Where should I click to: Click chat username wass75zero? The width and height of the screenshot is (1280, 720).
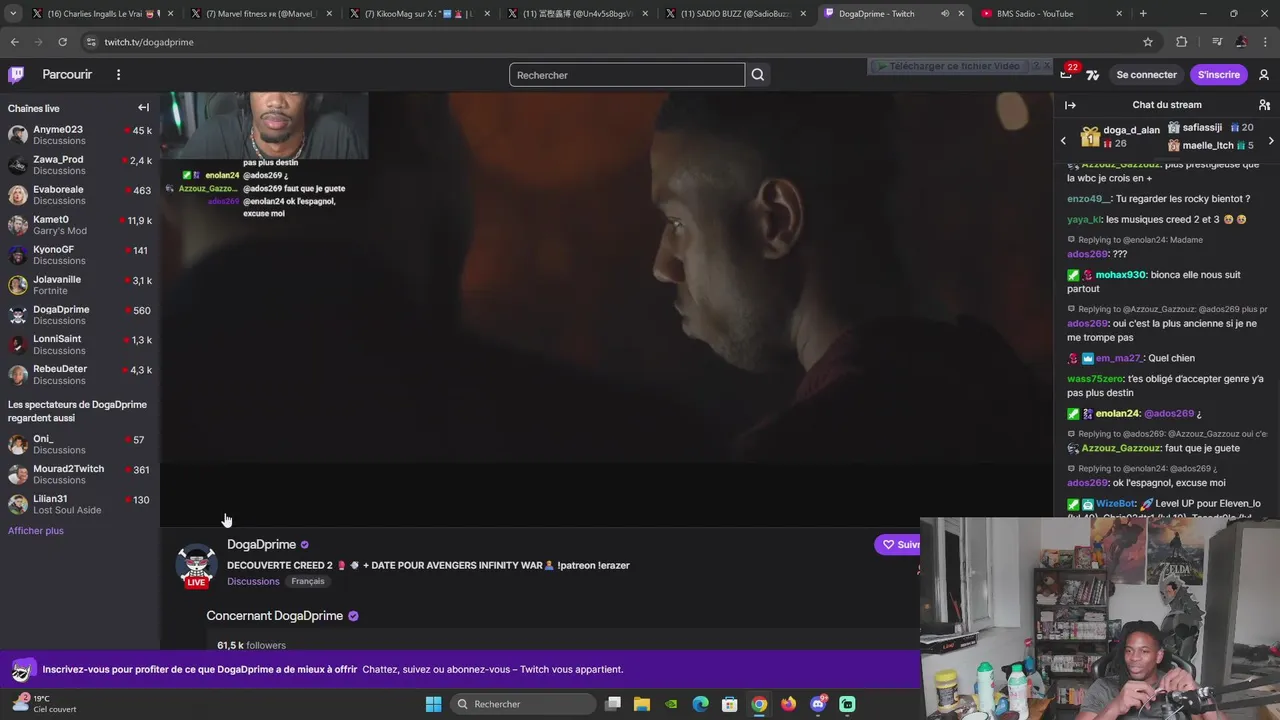(1095, 379)
